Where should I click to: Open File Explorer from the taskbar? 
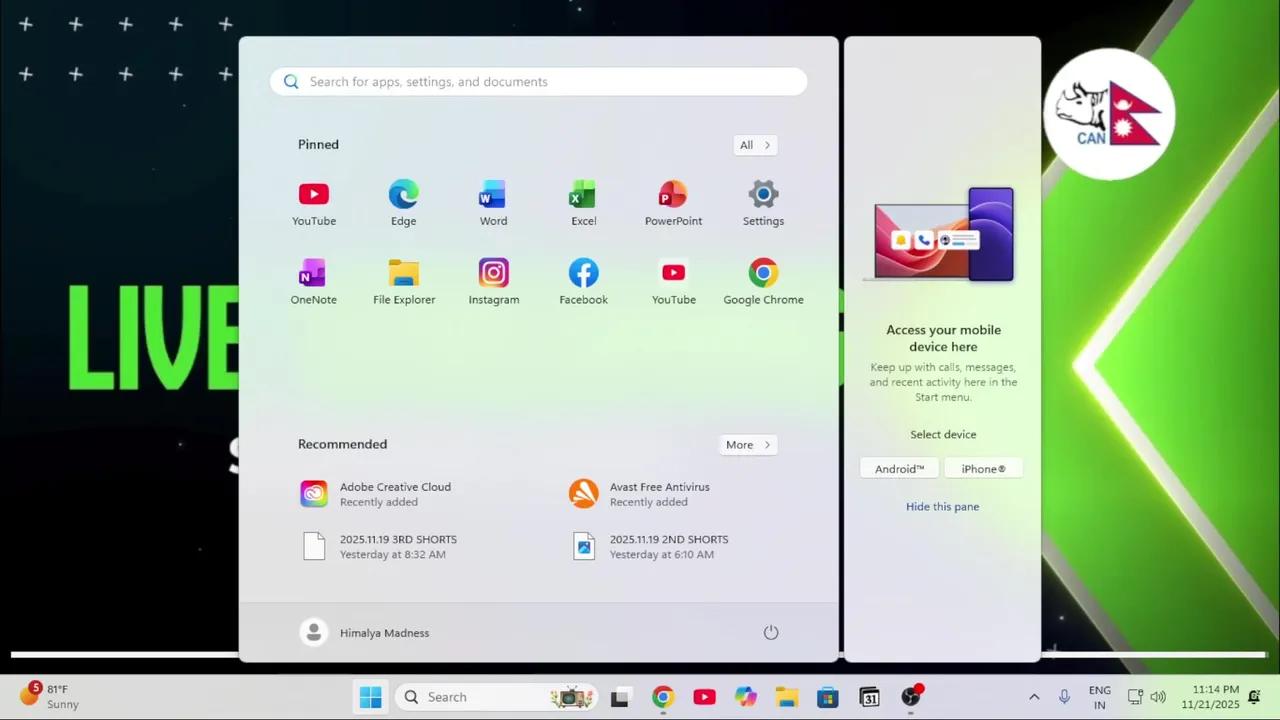pyautogui.click(x=786, y=697)
